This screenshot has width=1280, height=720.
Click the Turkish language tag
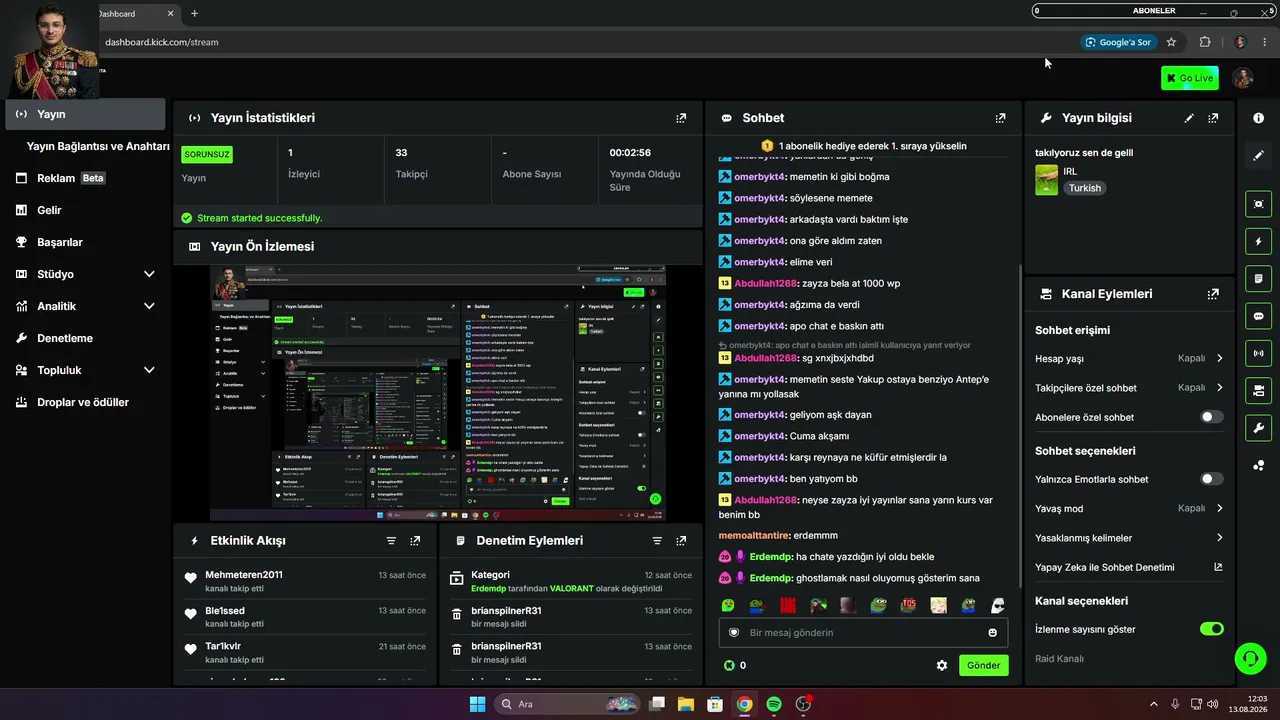[1084, 188]
